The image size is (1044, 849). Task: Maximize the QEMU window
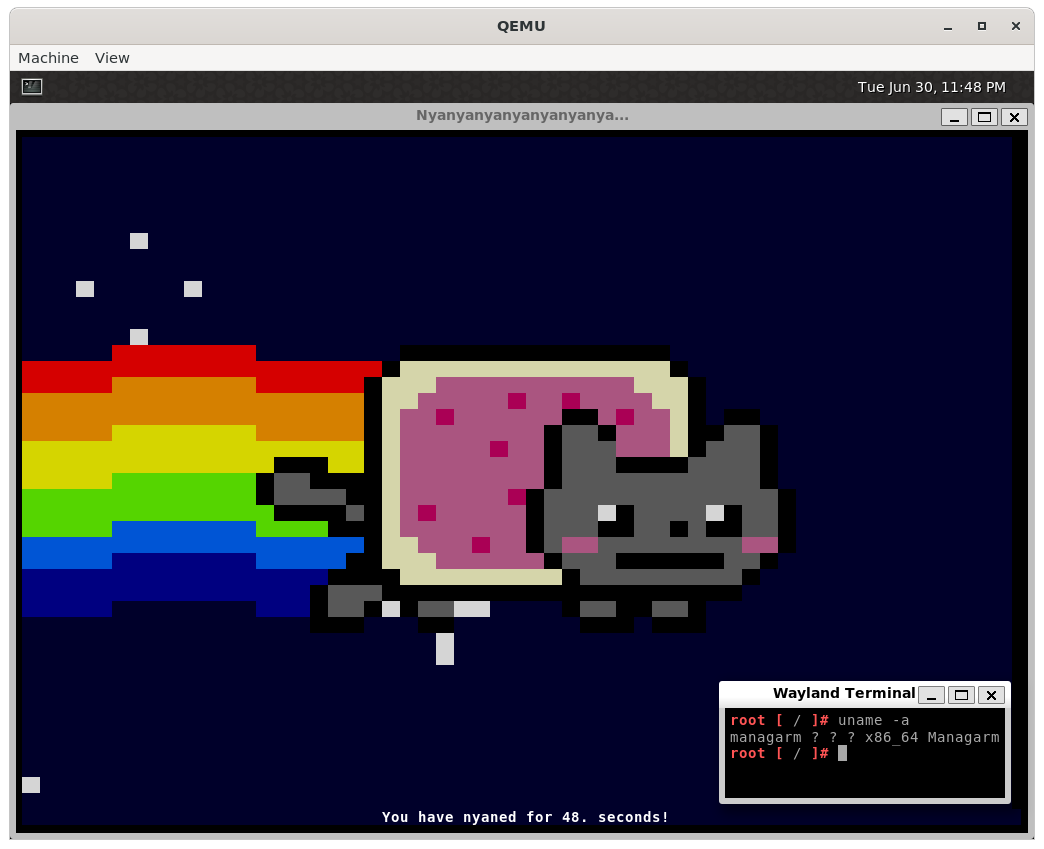pos(981,26)
